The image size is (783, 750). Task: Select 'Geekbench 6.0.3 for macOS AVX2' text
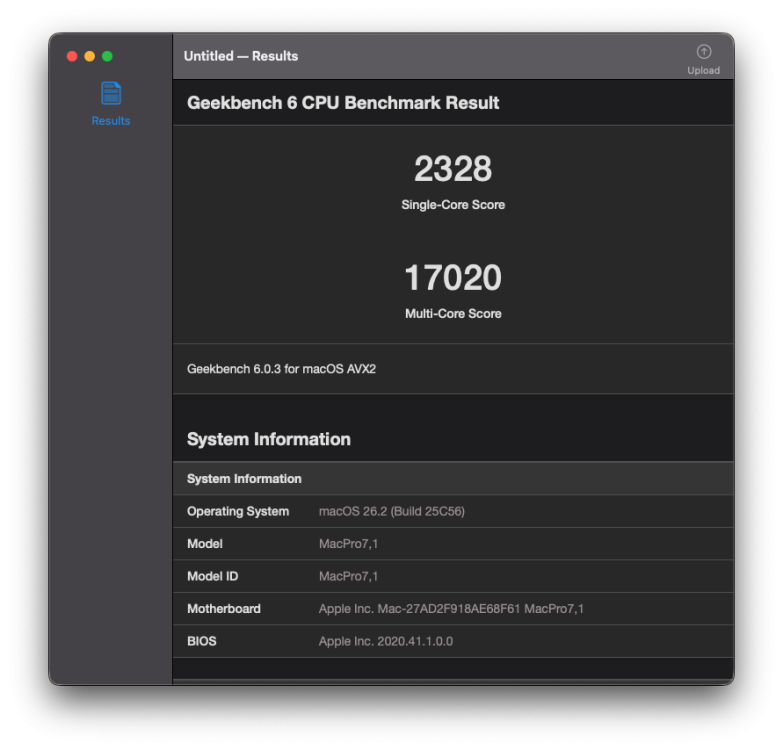pos(281,369)
